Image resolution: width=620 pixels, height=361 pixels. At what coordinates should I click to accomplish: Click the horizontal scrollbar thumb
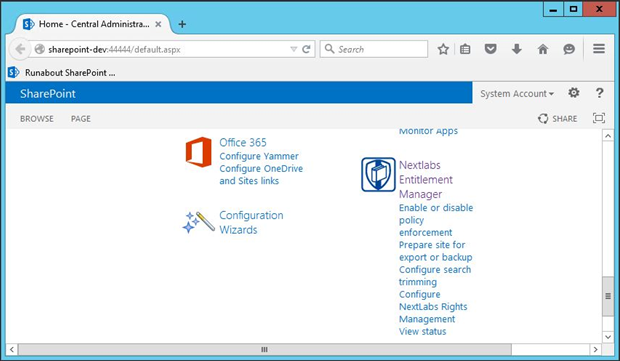tap(265, 350)
